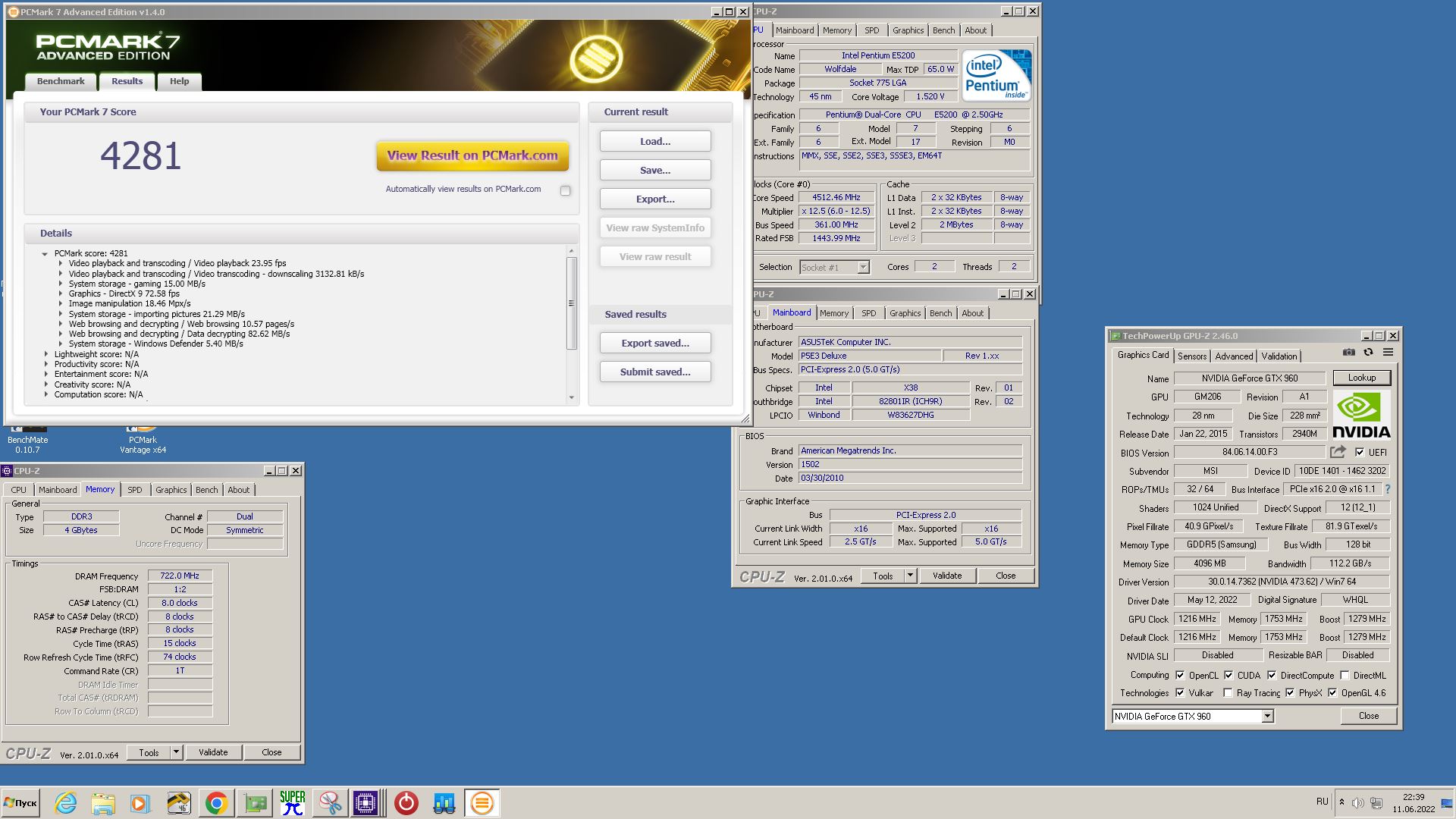Click Details list vertical scrollbar thumb
This screenshot has height=819, width=1456.
pyautogui.click(x=571, y=303)
